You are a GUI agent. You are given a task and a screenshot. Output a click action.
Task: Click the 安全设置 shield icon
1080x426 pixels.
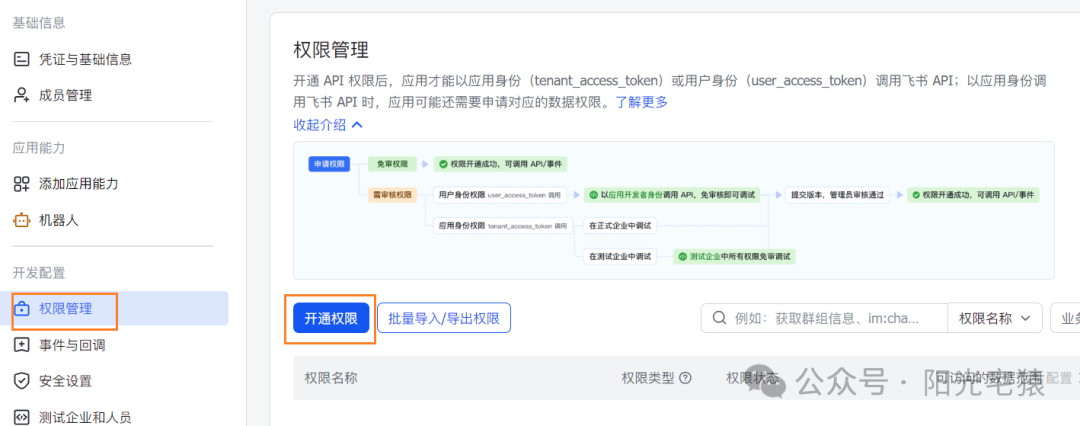22,381
